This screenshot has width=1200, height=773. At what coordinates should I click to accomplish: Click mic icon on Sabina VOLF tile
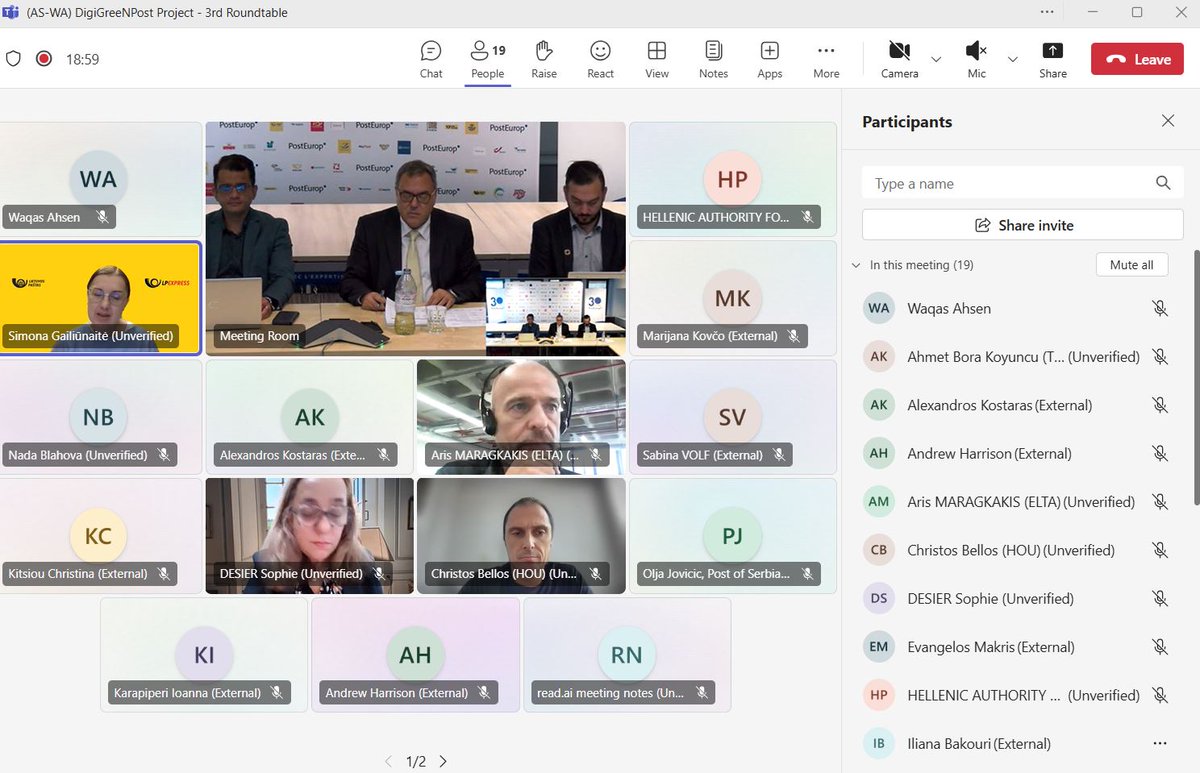pyautogui.click(x=777, y=455)
